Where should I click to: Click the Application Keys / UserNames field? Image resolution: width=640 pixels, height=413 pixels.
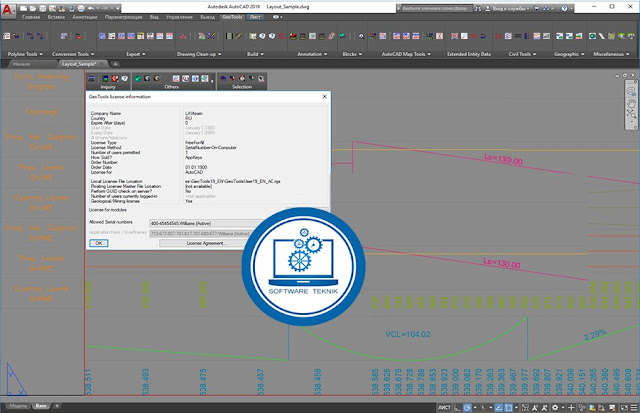(200, 233)
